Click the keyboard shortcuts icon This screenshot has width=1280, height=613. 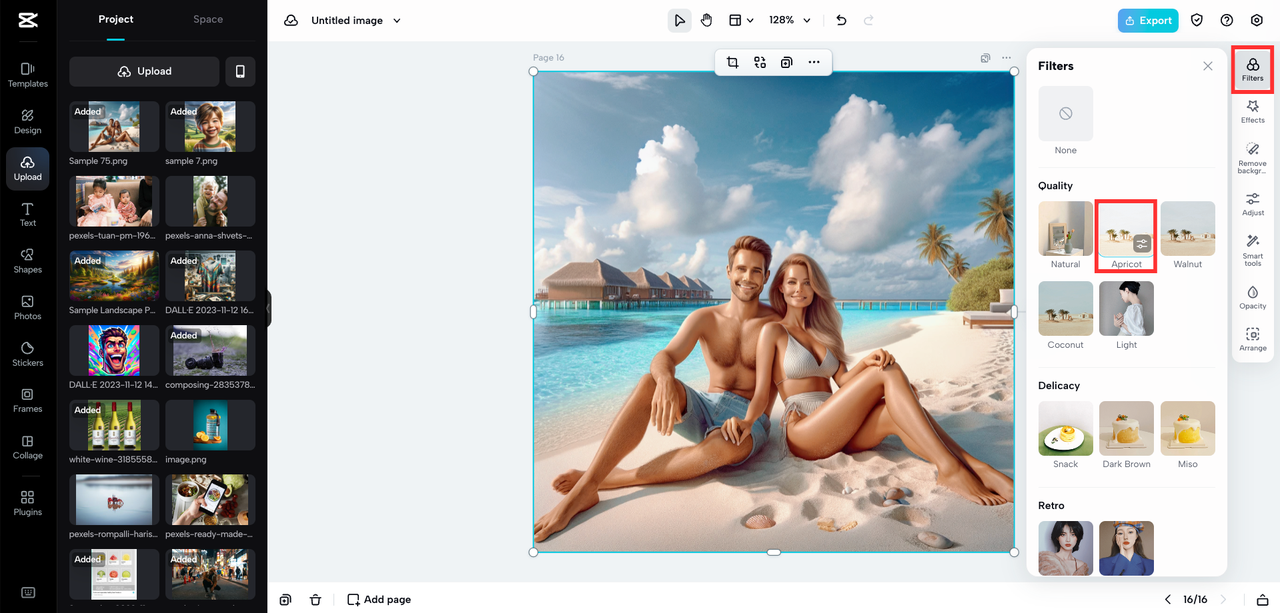point(28,592)
